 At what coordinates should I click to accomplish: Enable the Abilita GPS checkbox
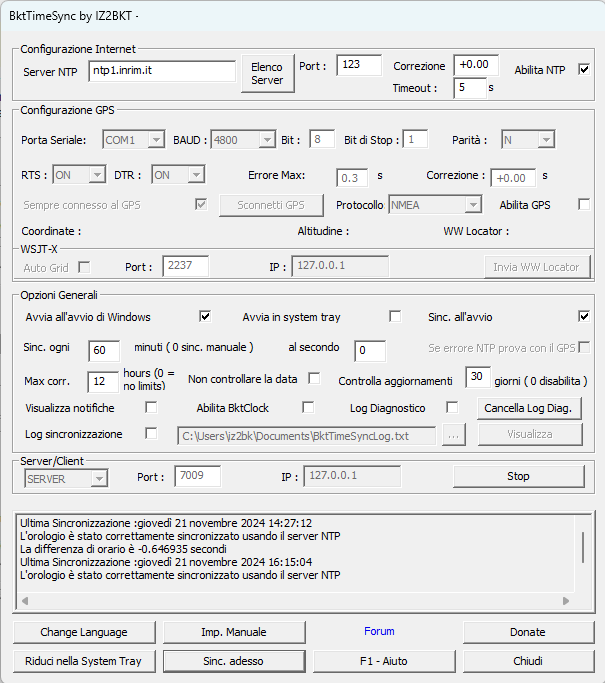[584, 204]
